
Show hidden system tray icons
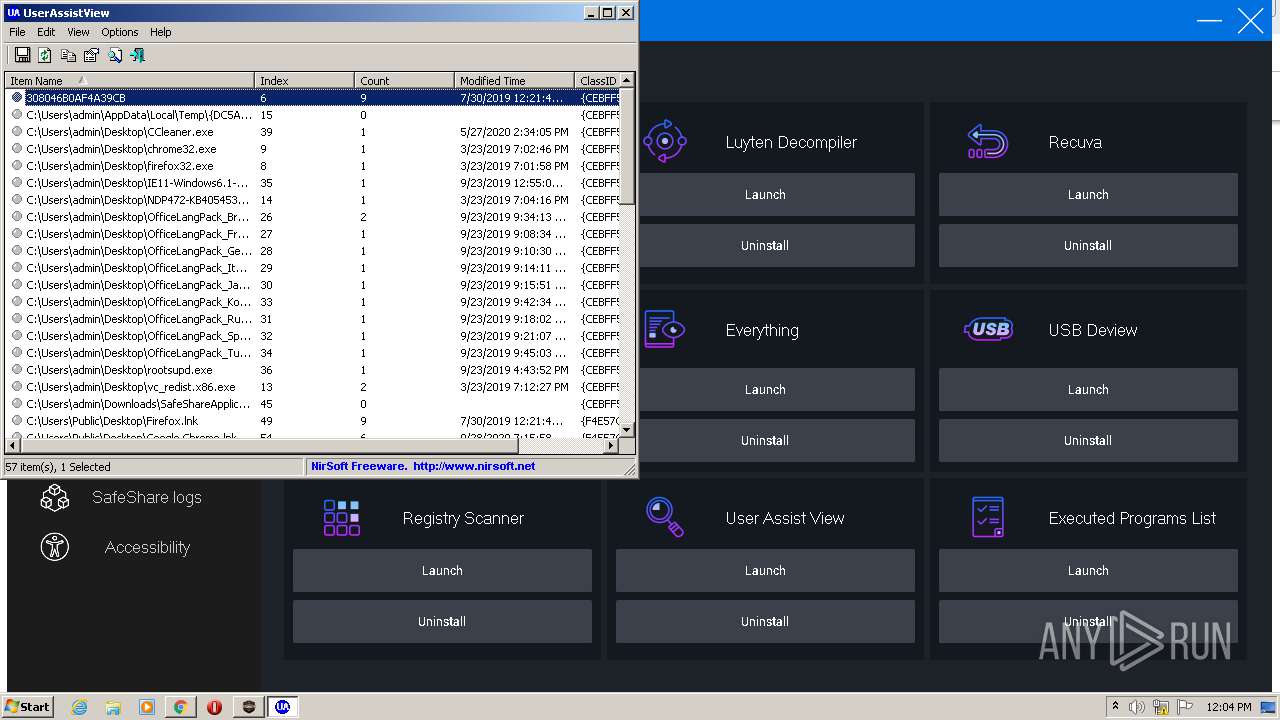(1115, 707)
